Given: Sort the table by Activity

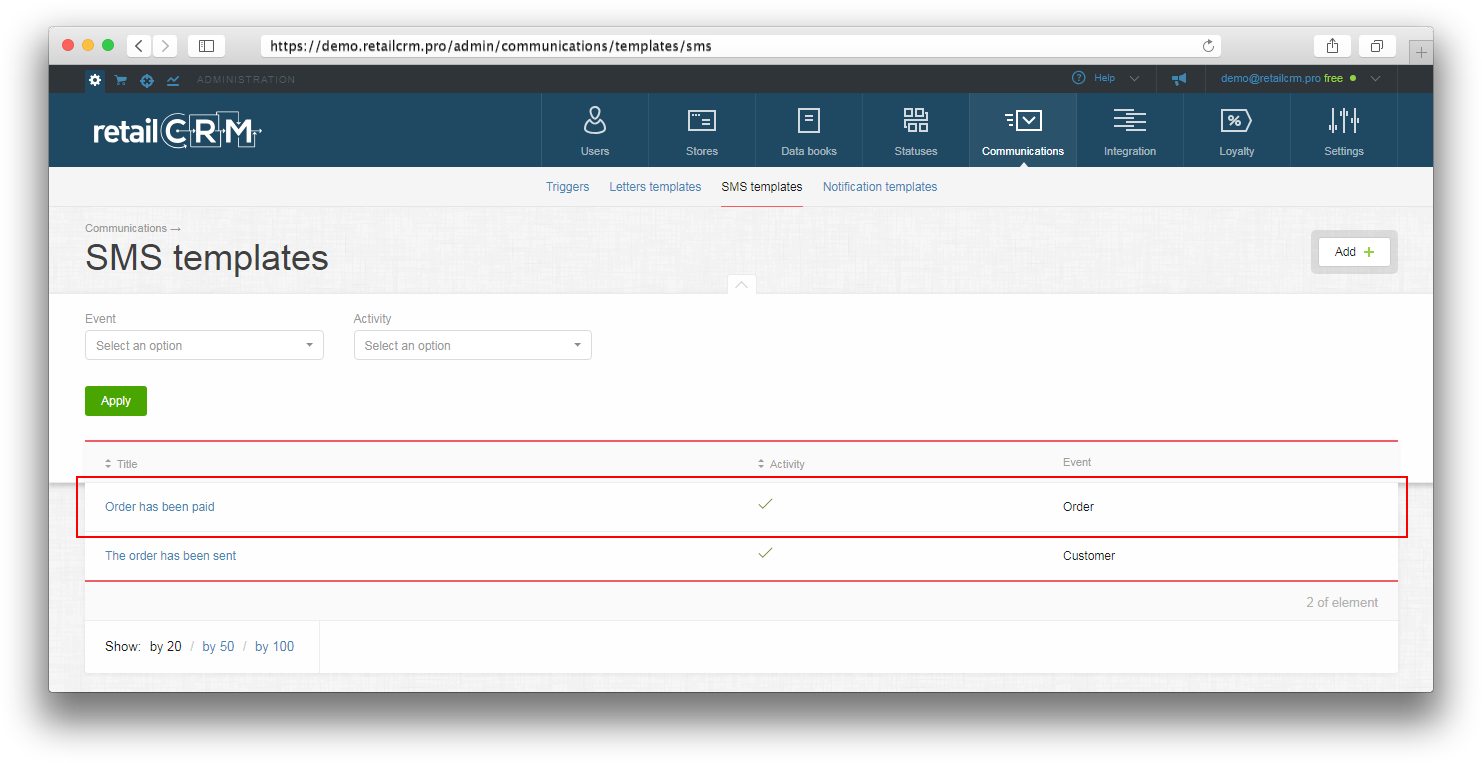Looking at the screenshot, I should 781,464.
